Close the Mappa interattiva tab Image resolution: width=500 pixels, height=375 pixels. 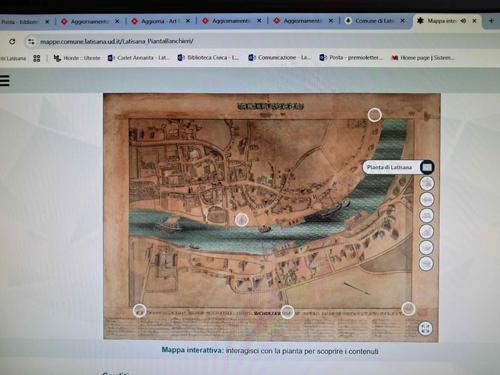[x=474, y=21]
